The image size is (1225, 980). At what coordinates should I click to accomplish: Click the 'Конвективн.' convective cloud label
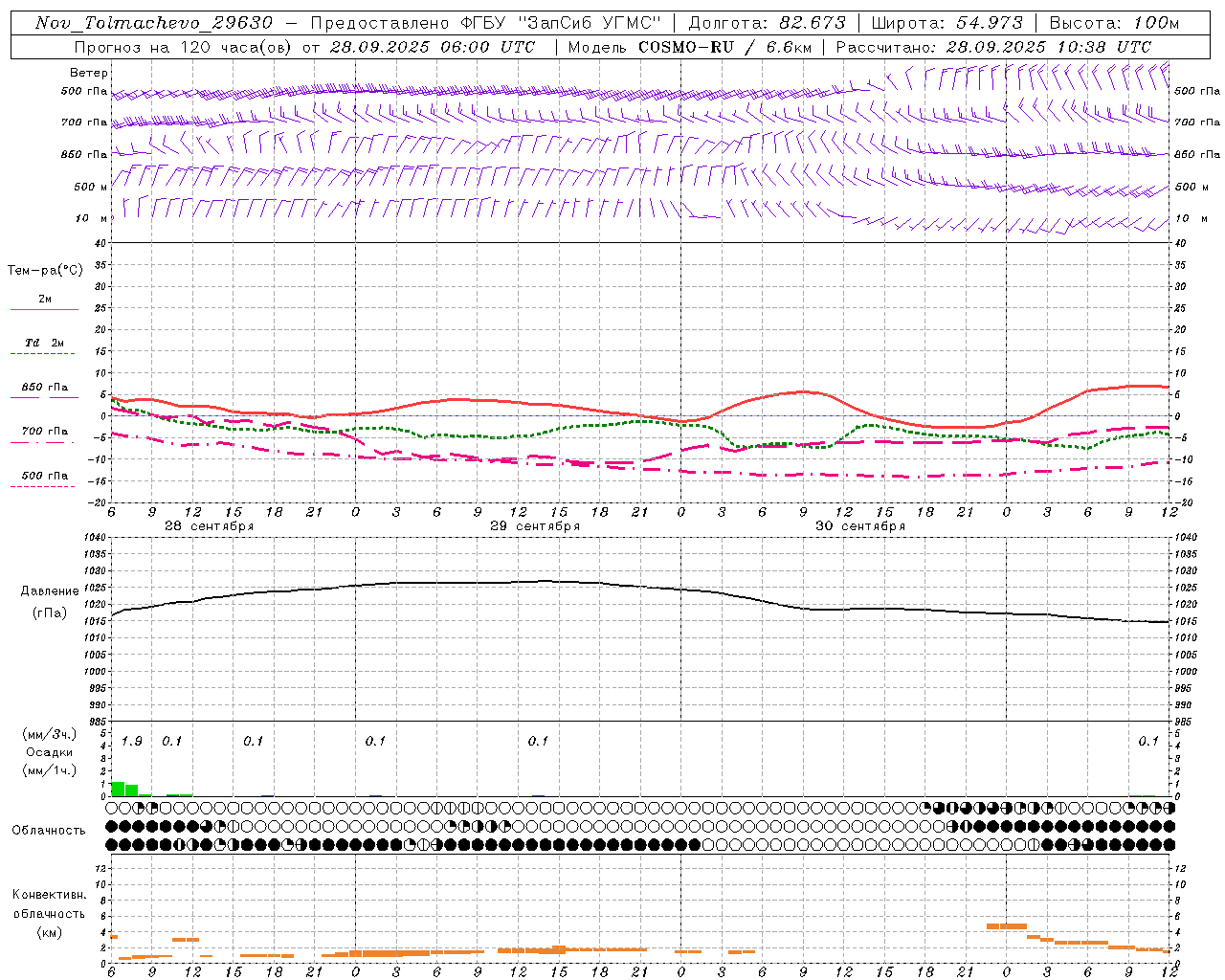[x=49, y=895]
